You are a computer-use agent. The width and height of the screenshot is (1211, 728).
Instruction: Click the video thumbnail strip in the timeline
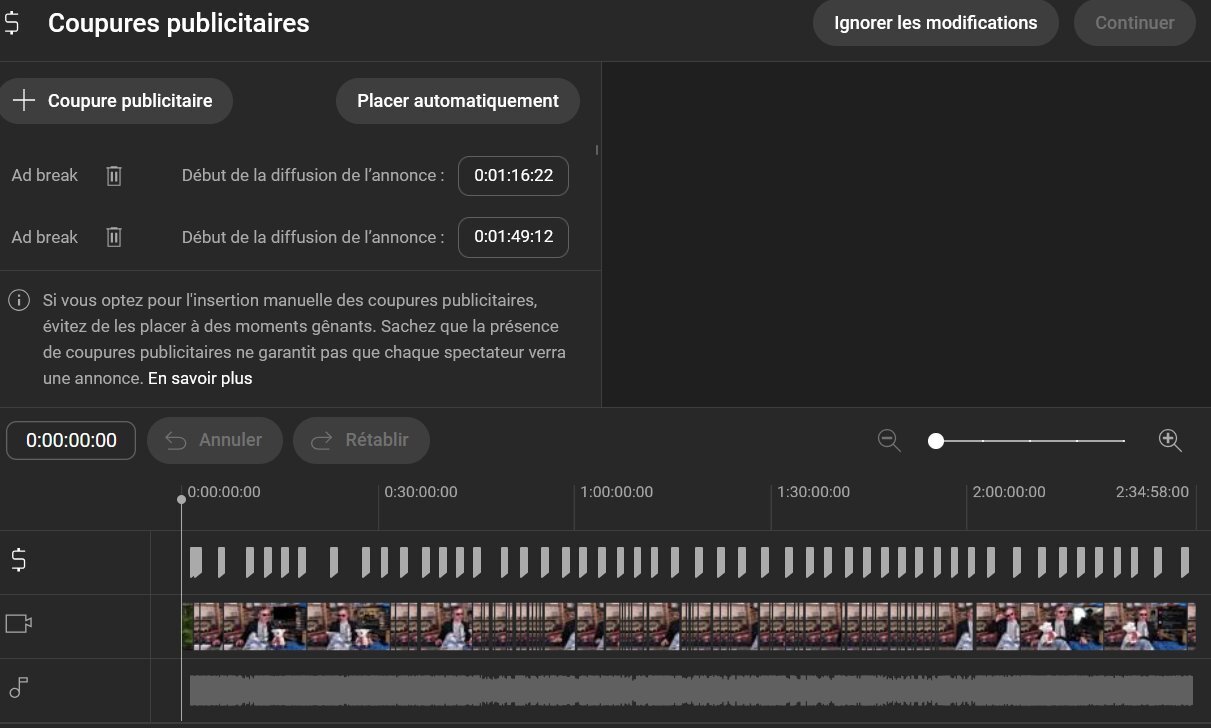pyautogui.click(x=689, y=626)
